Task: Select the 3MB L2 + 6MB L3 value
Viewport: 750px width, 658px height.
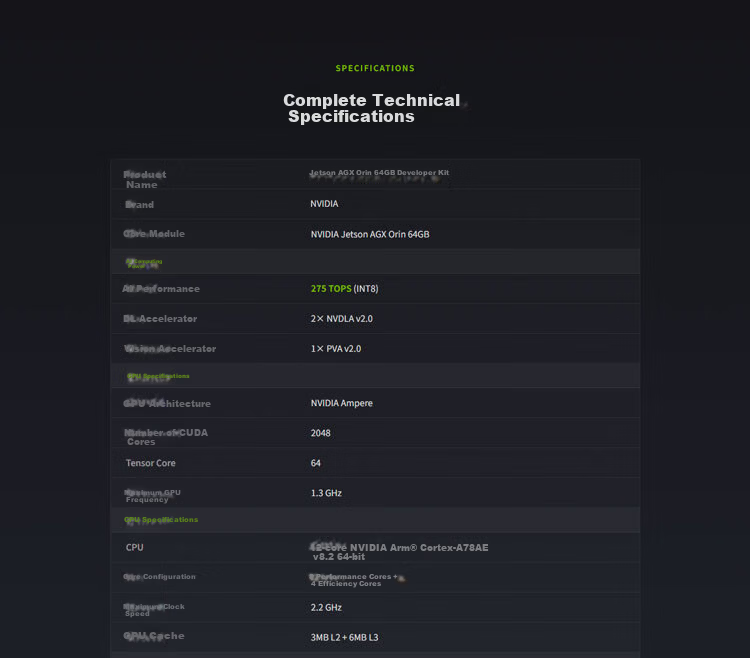Action: click(x=344, y=637)
